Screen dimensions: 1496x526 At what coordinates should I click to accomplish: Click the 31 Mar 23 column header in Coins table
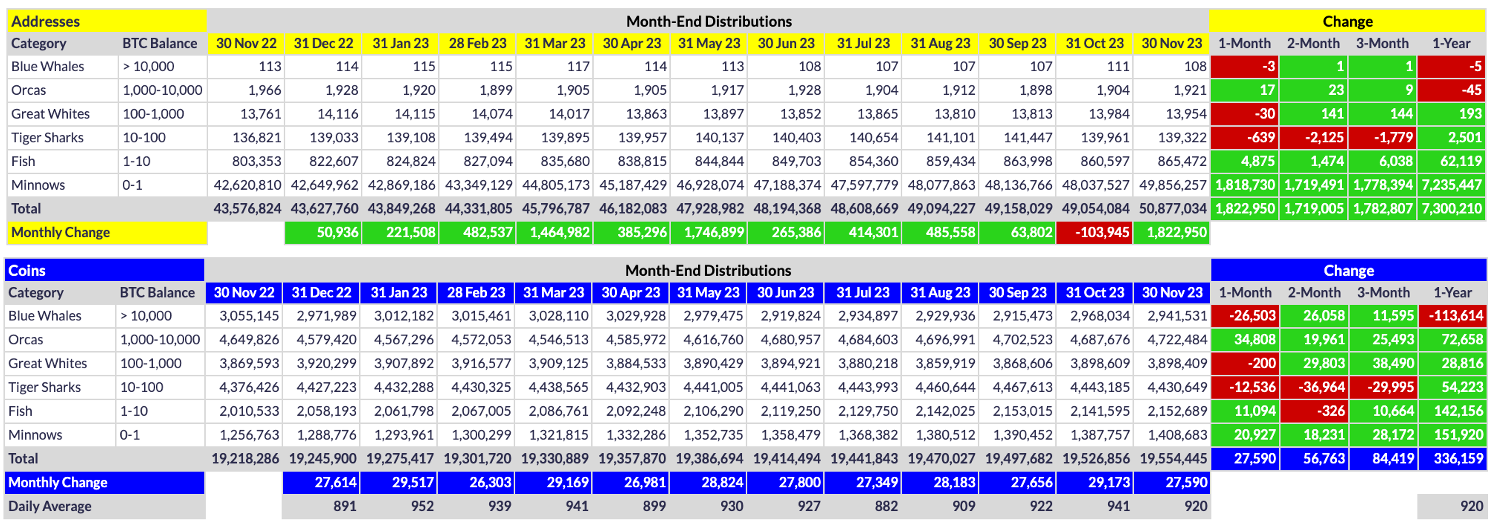(555, 293)
